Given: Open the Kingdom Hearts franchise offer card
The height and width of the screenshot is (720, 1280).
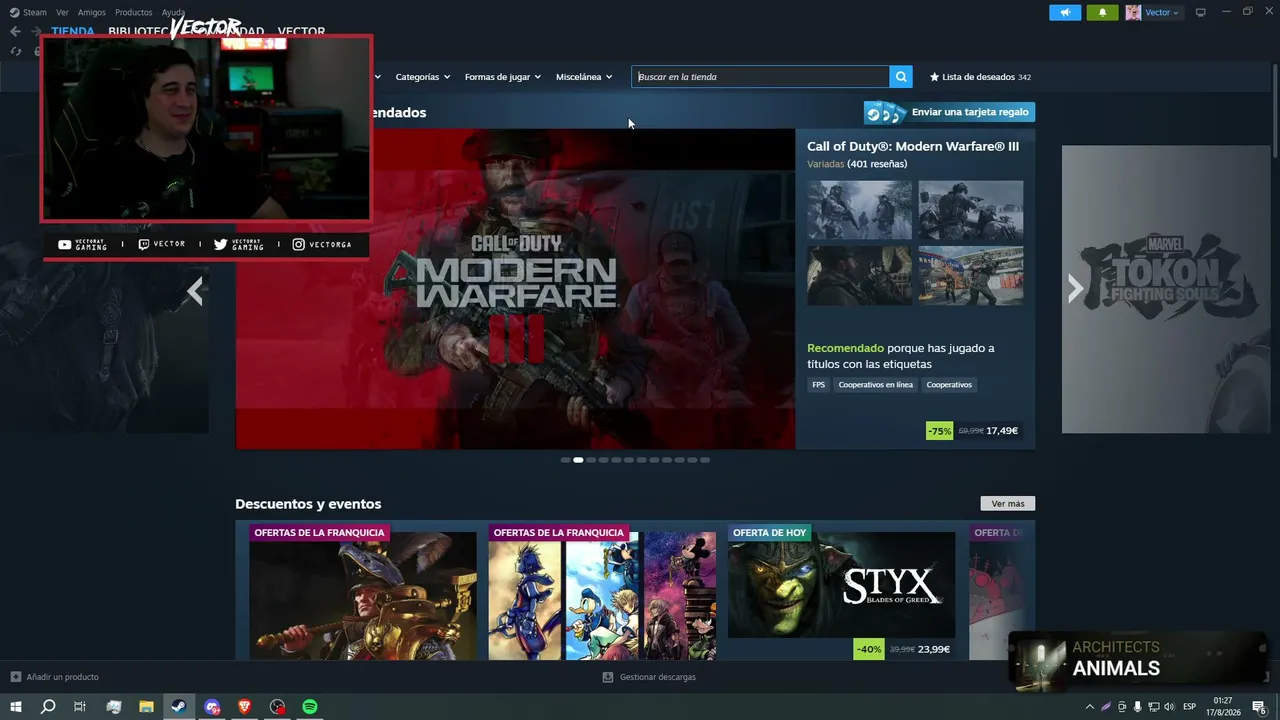Looking at the screenshot, I should (x=602, y=590).
